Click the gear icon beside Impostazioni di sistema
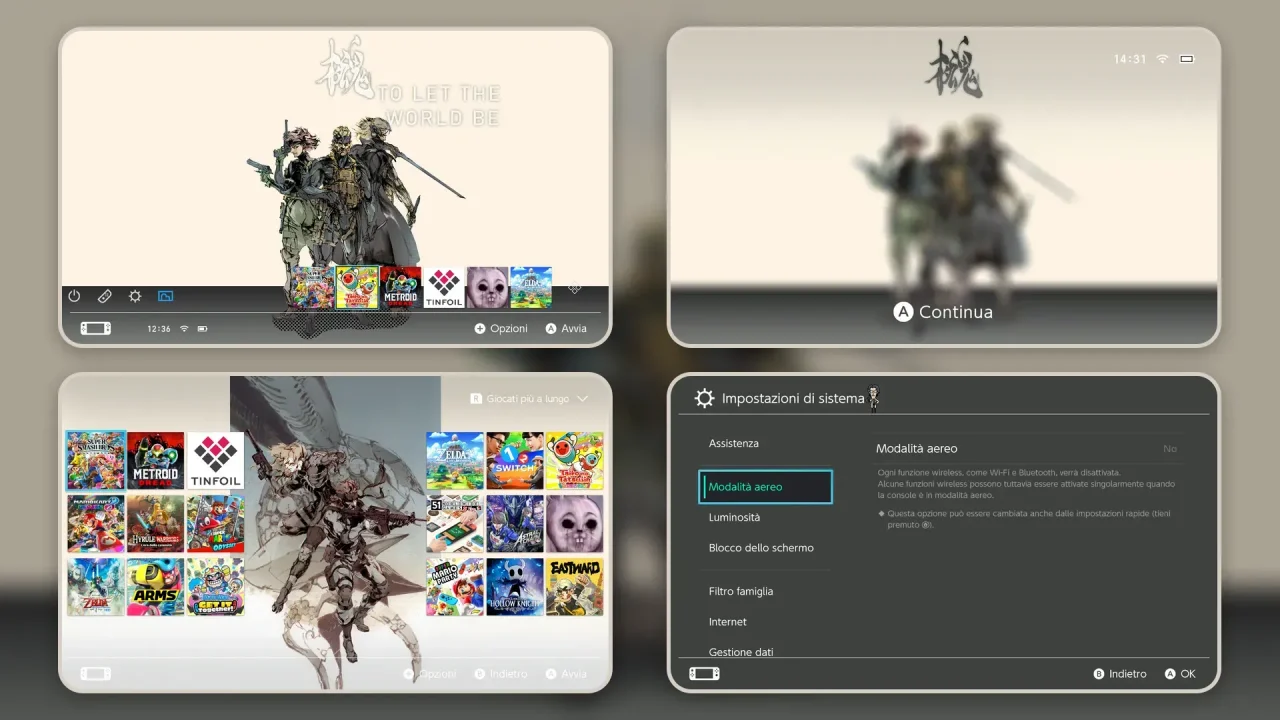This screenshot has width=1280, height=720. click(704, 398)
